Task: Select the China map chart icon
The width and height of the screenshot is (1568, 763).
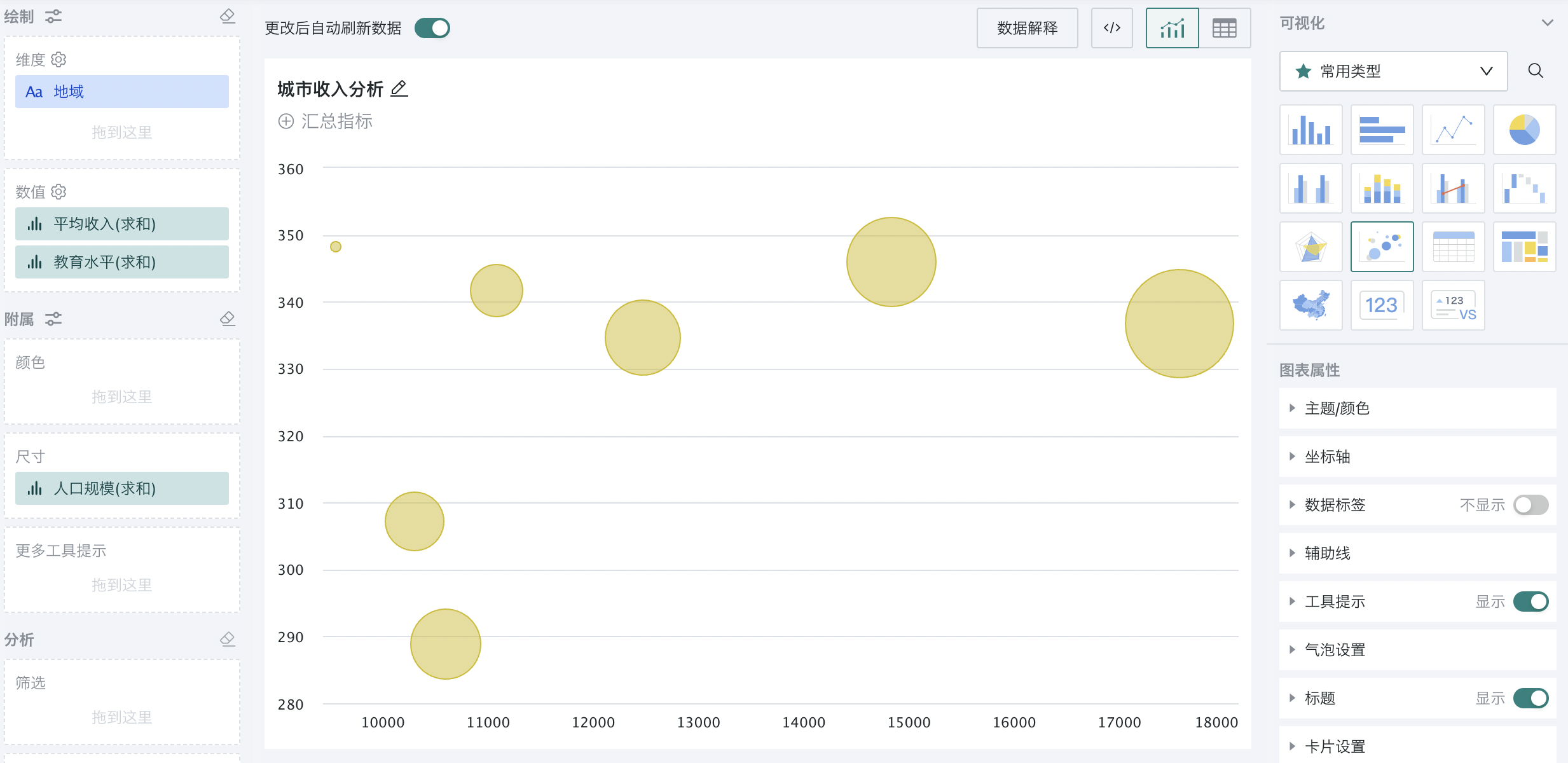Action: click(1310, 305)
